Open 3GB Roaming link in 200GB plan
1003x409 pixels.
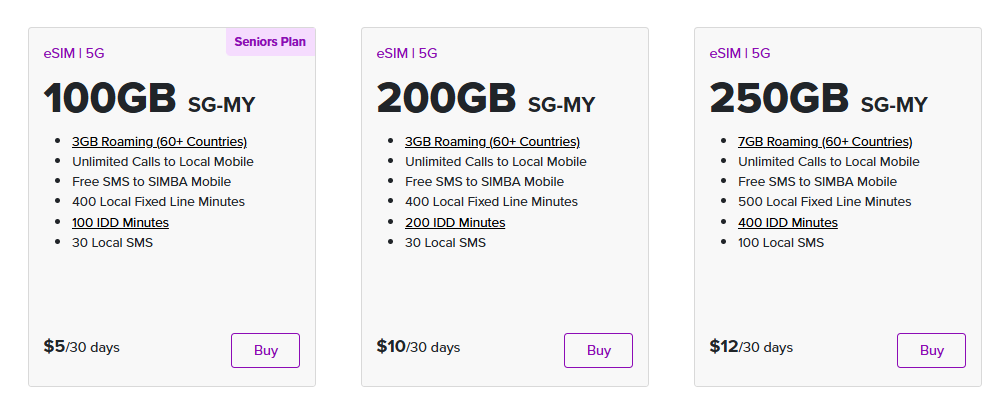point(493,141)
